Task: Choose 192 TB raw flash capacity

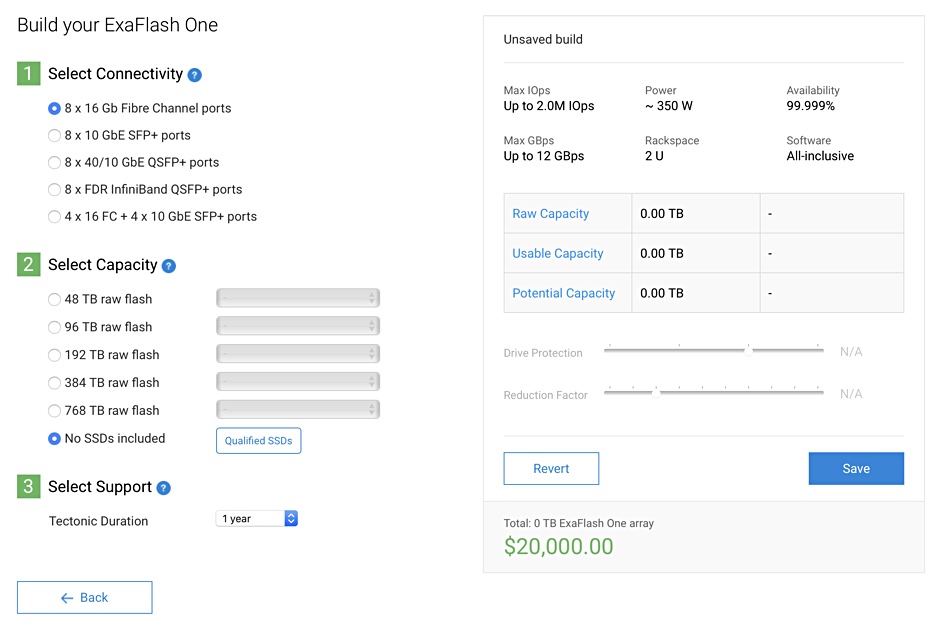Action: pyautogui.click(x=55, y=355)
